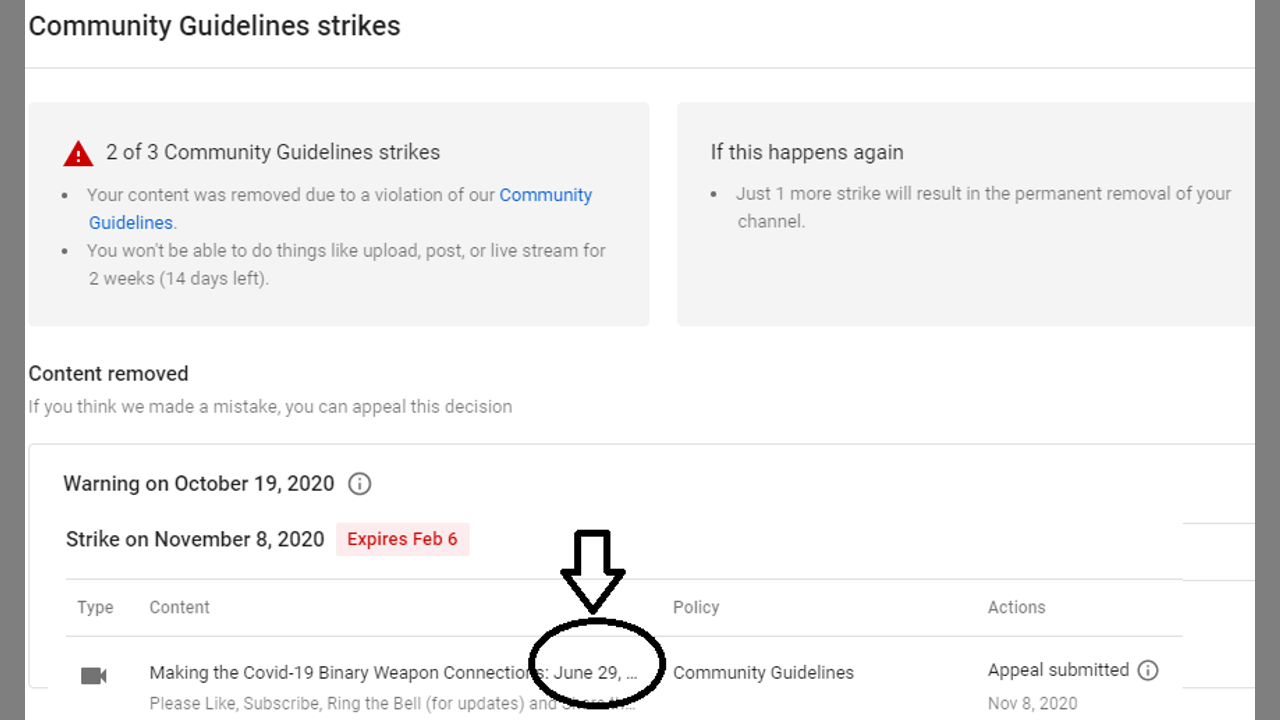This screenshot has height=720, width=1280.
Task: Click info icon next to Appeal submitted
Action: coord(1148,670)
